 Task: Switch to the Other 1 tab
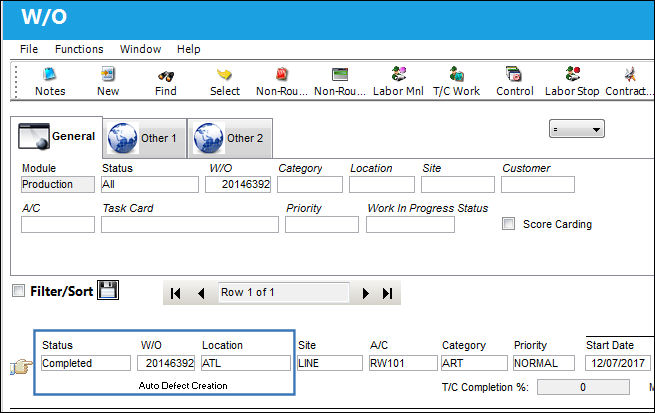(x=145, y=138)
